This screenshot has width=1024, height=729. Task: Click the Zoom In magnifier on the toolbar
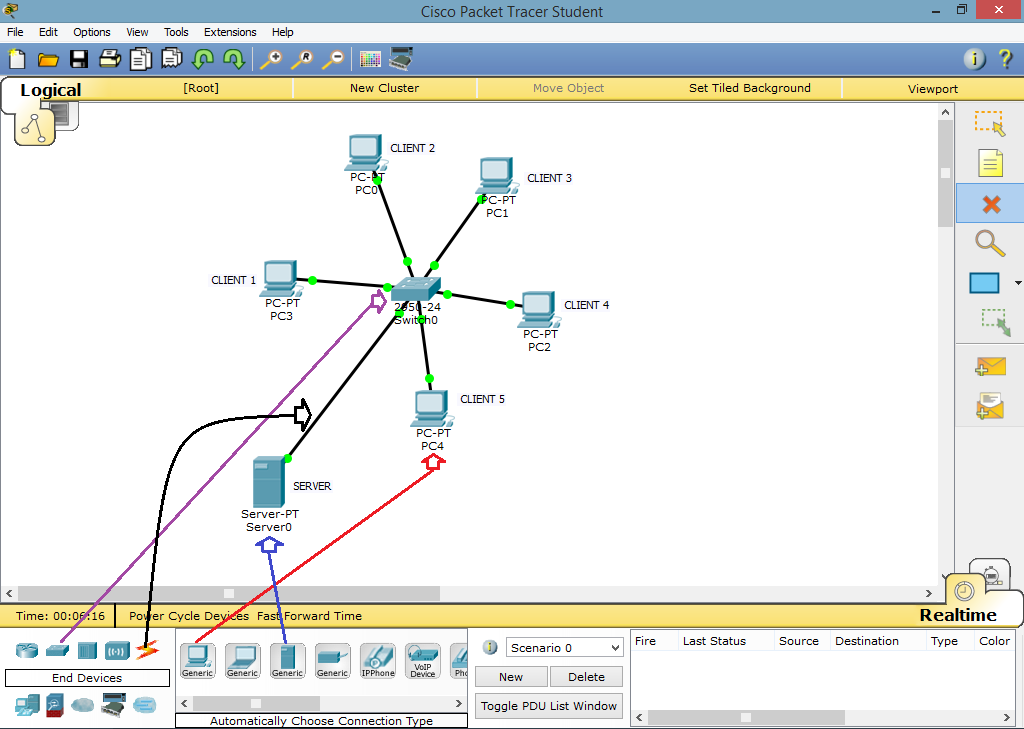pos(270,59)
